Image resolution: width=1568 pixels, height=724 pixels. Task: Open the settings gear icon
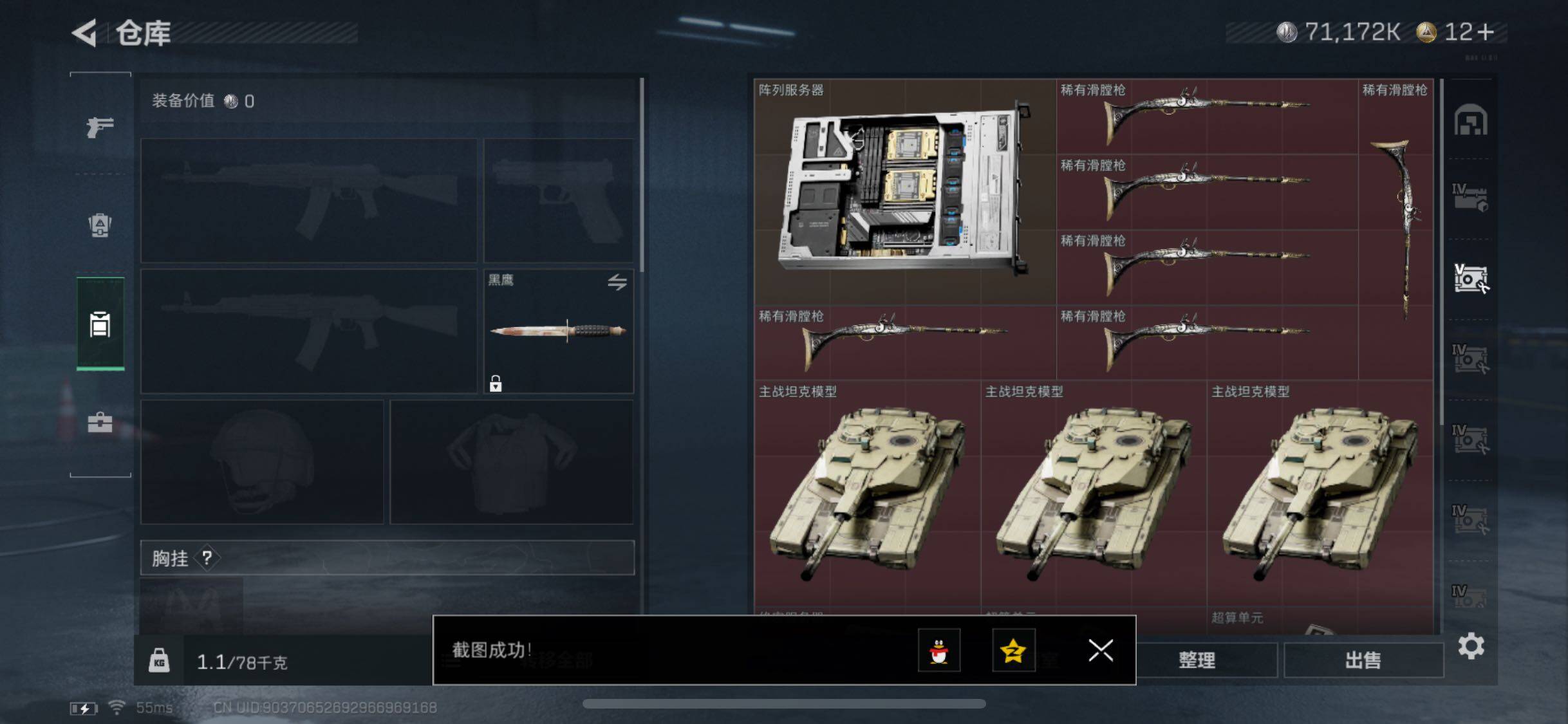tap(1471, 645)
